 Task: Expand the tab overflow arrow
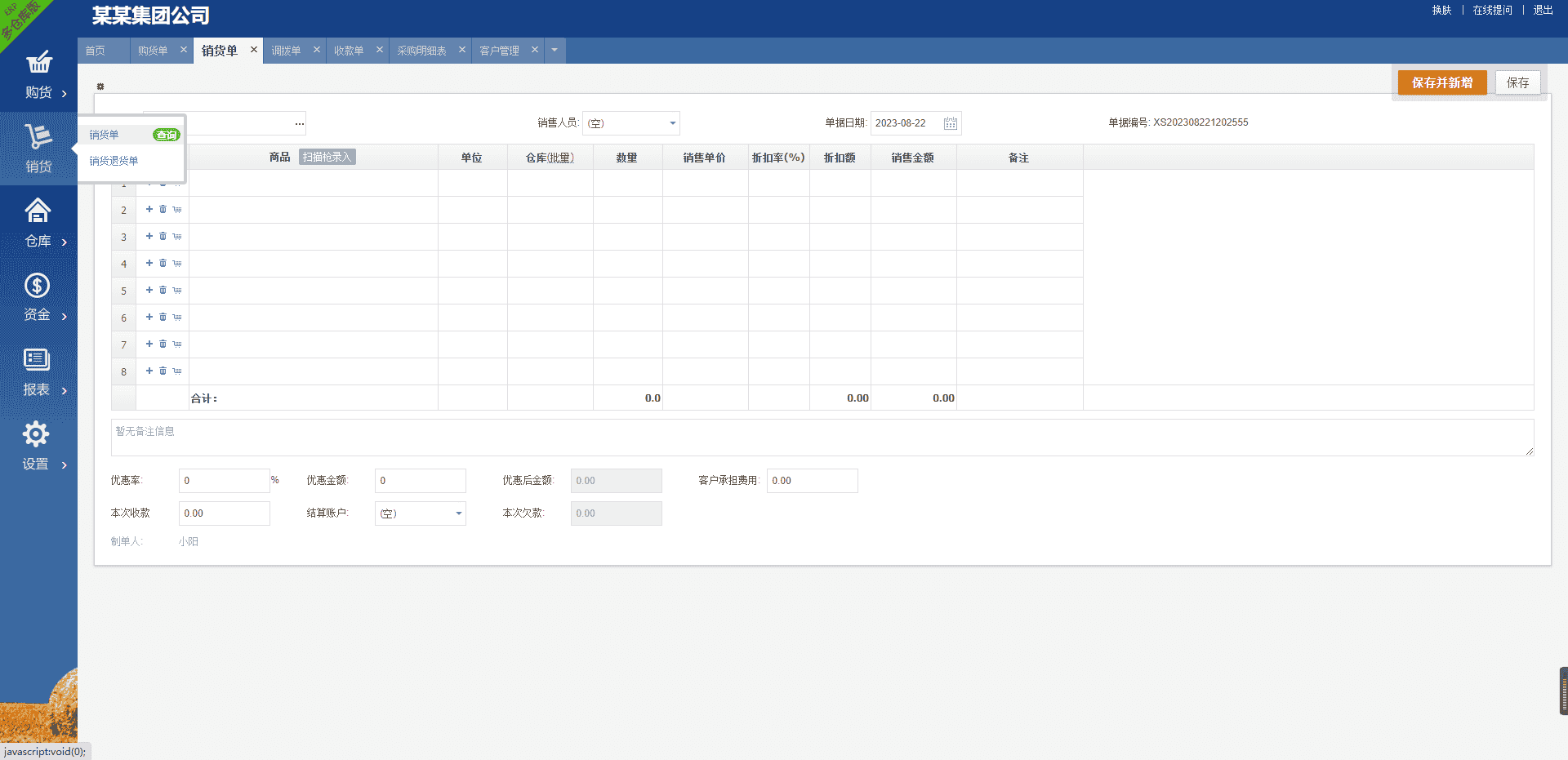pyautogui.click(x=555, y=50)
